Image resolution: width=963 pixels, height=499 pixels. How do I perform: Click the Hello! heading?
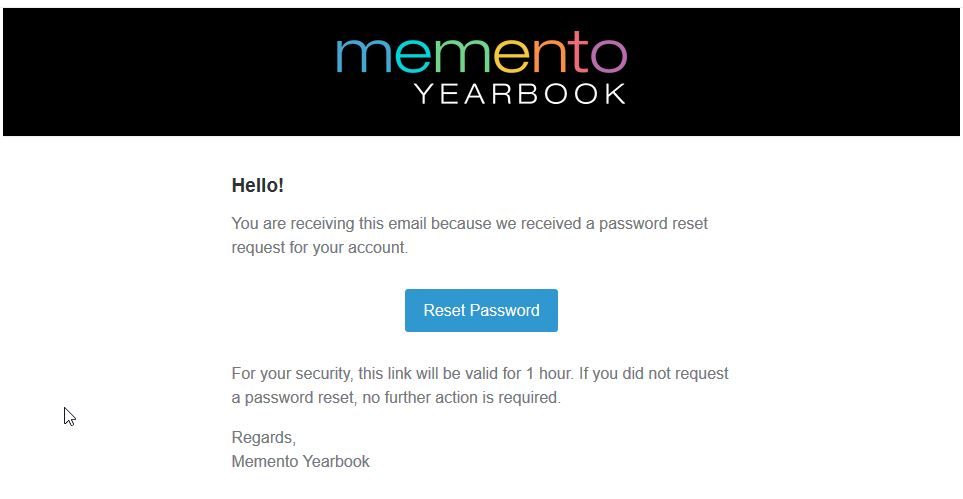pyautogui.click(x=257, y=185)
